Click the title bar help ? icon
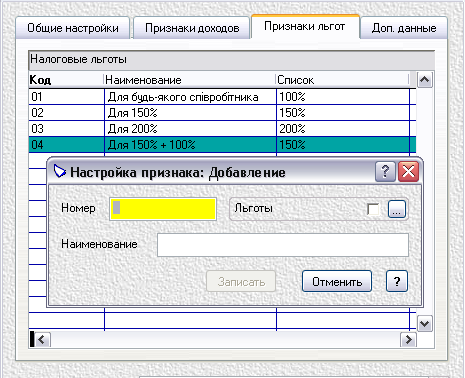465x378 pixels. pos(385,172)
